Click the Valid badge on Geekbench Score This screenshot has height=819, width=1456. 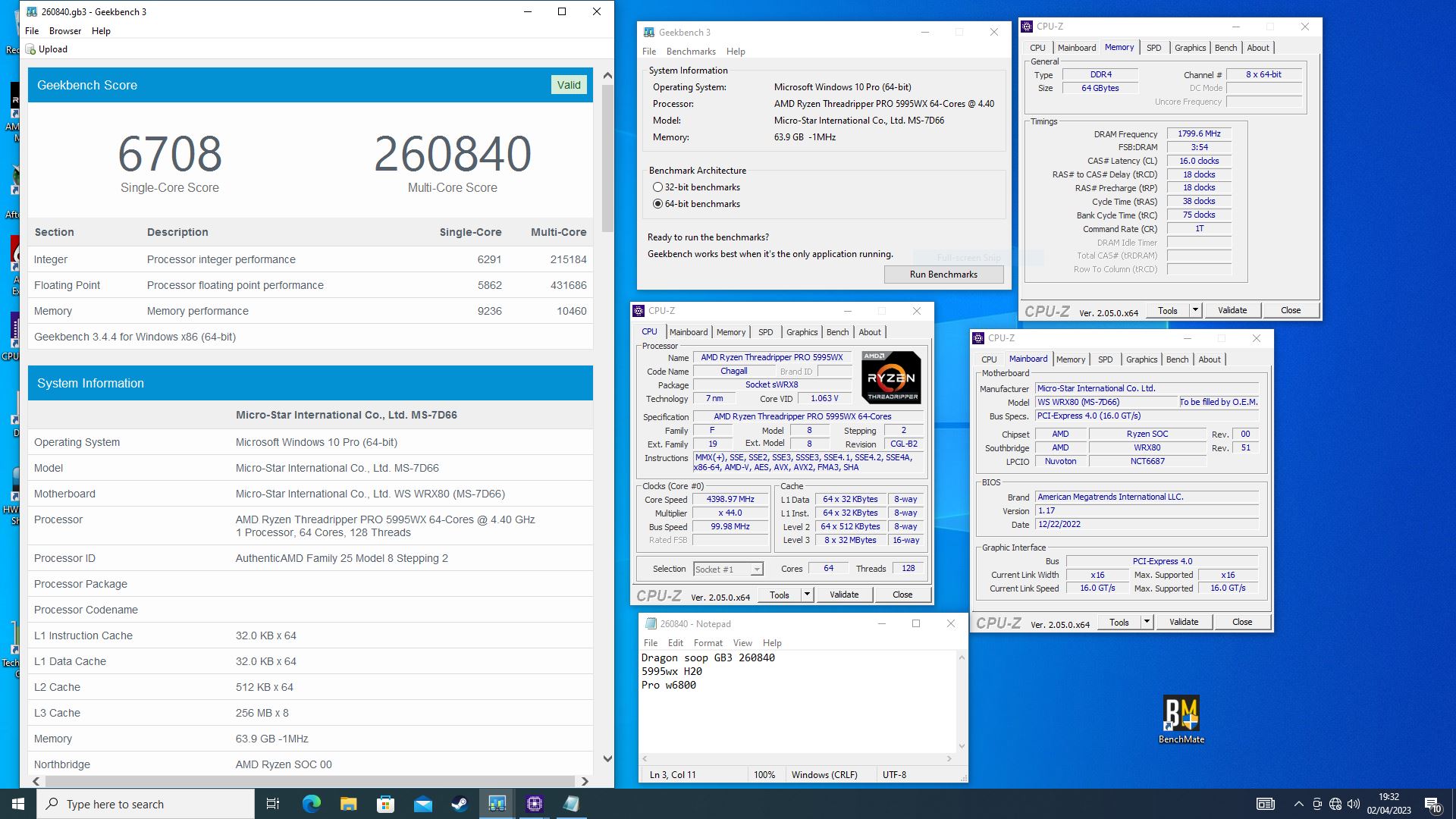(569, 85)
